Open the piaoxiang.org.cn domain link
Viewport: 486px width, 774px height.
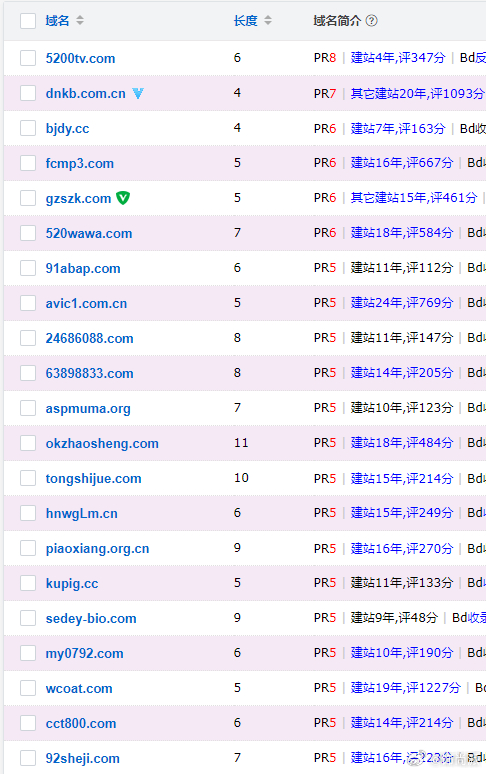pyautogui.click(x=97, y=549)
